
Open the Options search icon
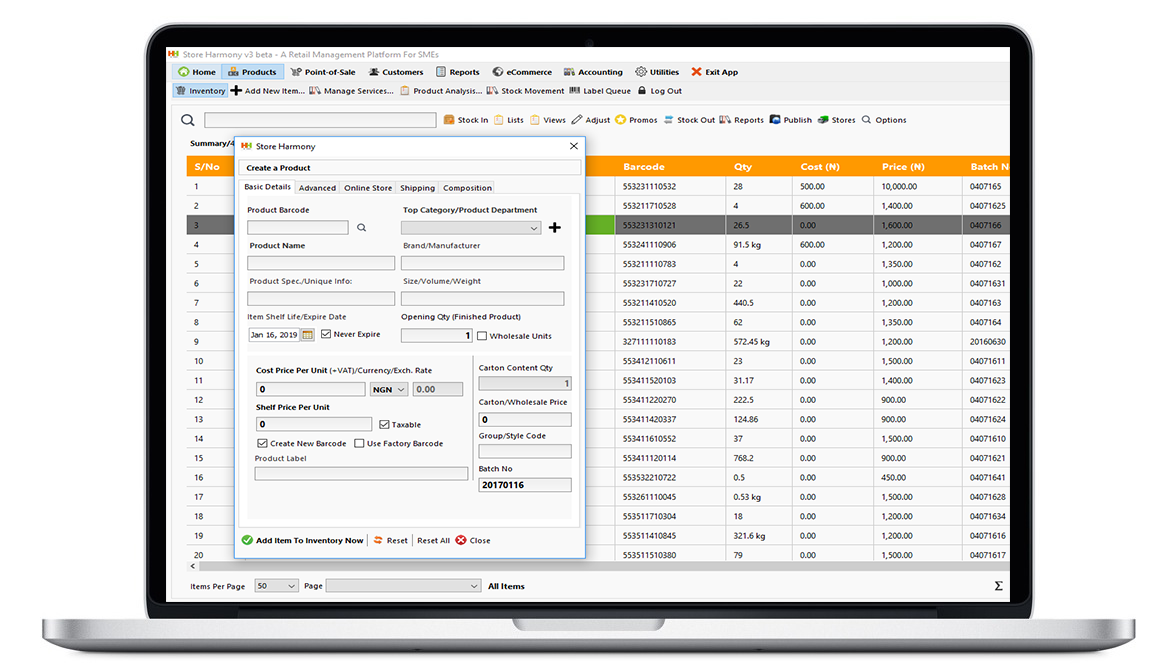[x=866, y=119]
